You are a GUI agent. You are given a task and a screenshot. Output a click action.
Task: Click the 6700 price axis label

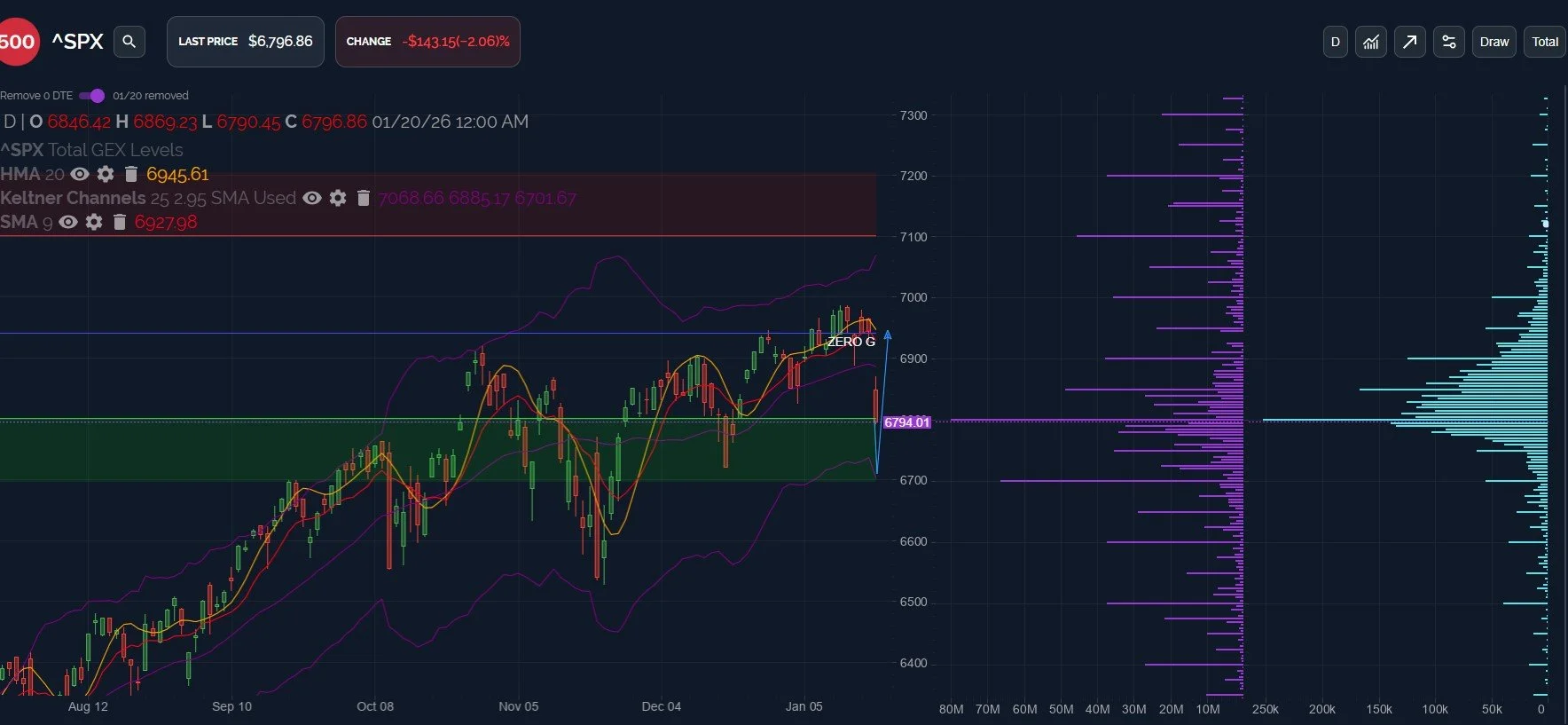click(913, 480)
